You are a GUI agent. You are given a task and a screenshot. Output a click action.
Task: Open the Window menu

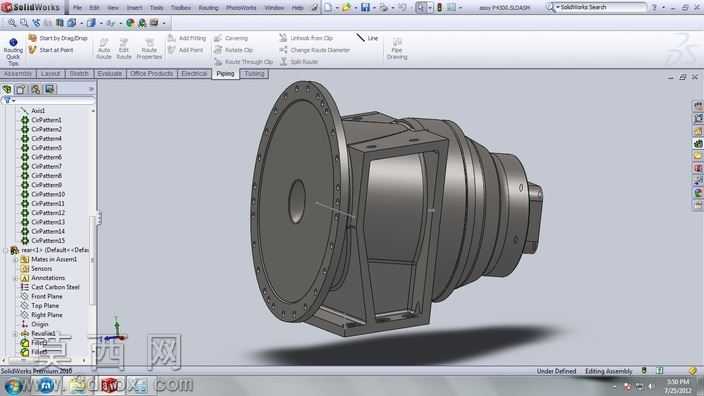tap(274, 8)
